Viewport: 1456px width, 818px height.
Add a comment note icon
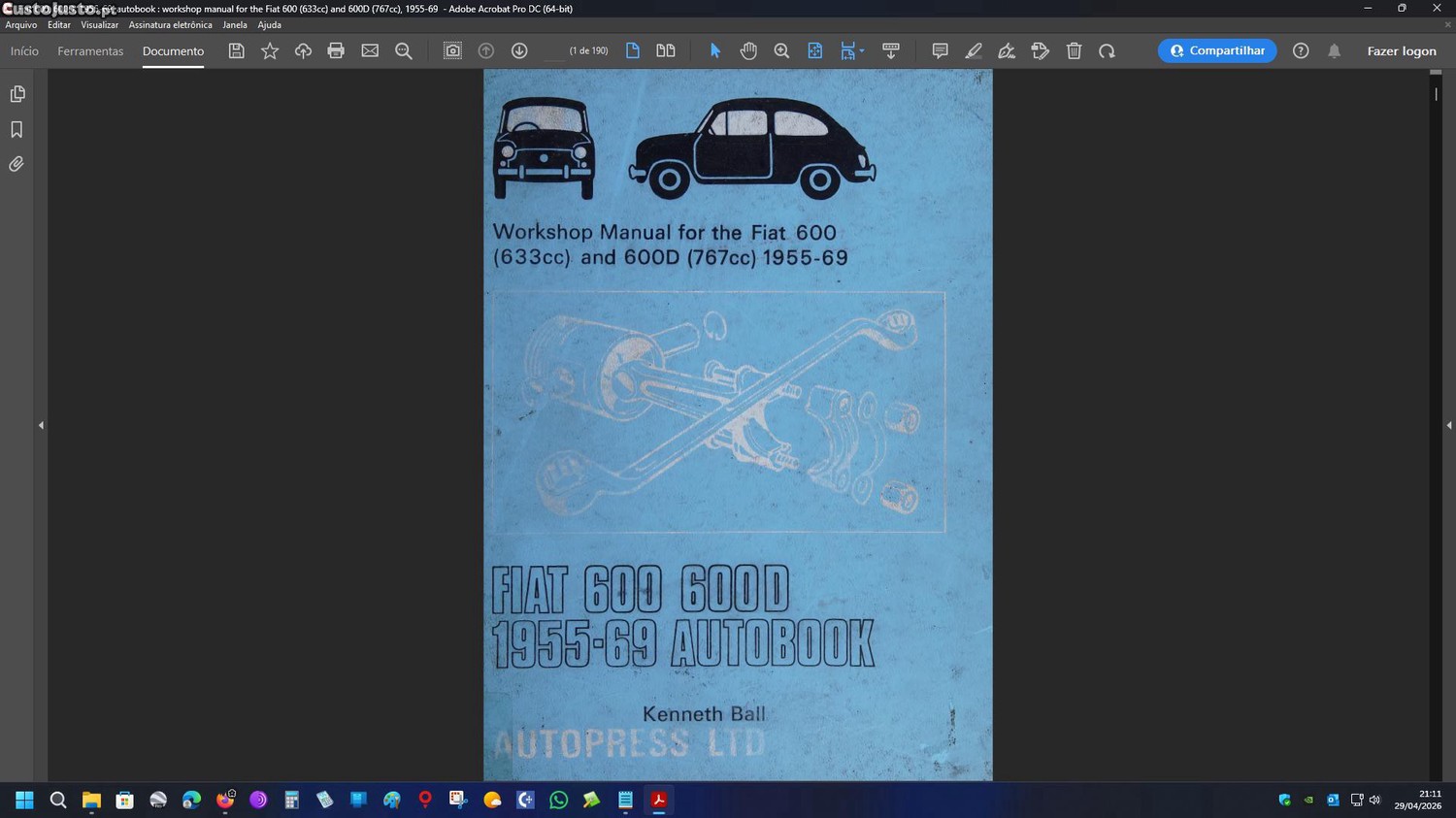click(x=940, y=51)
